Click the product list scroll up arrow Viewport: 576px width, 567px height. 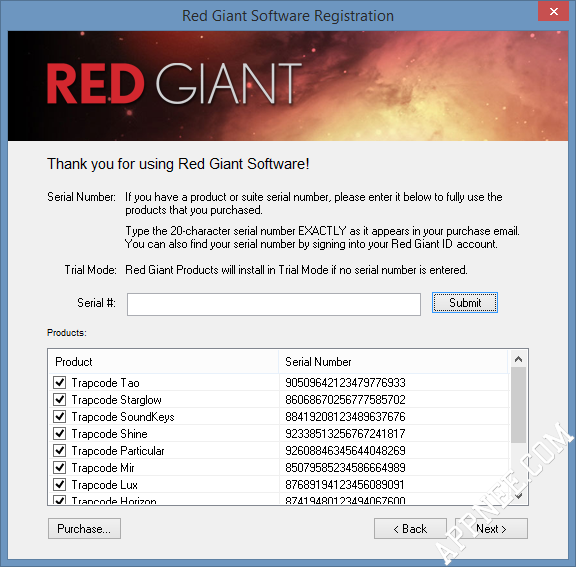click(518, 359)
